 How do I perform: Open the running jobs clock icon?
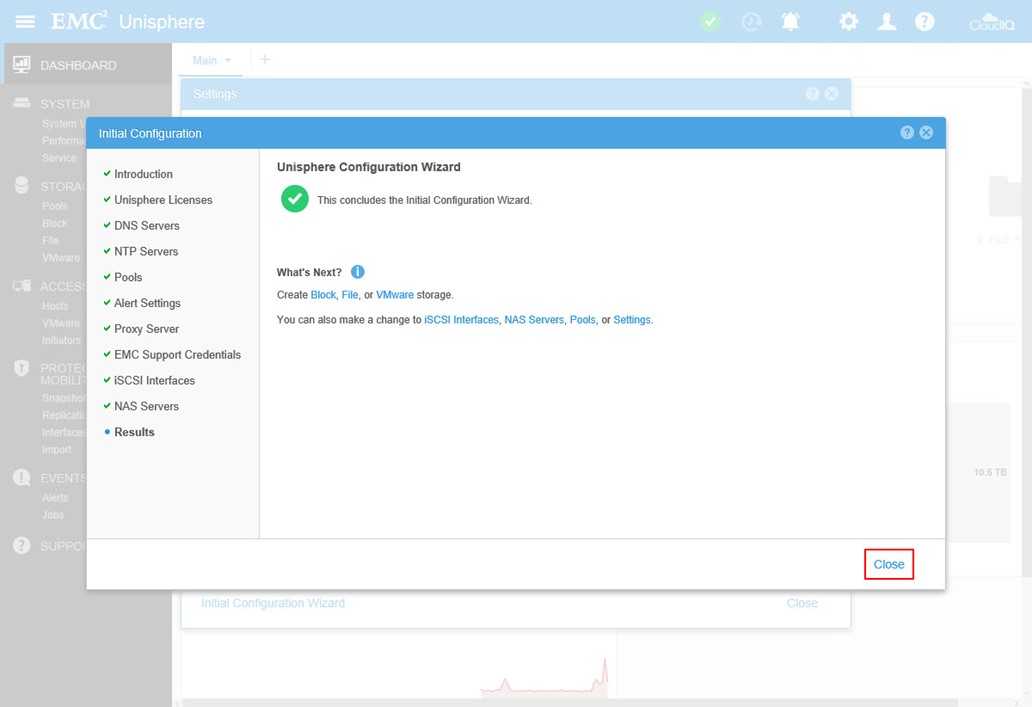(x=751, y=22)
